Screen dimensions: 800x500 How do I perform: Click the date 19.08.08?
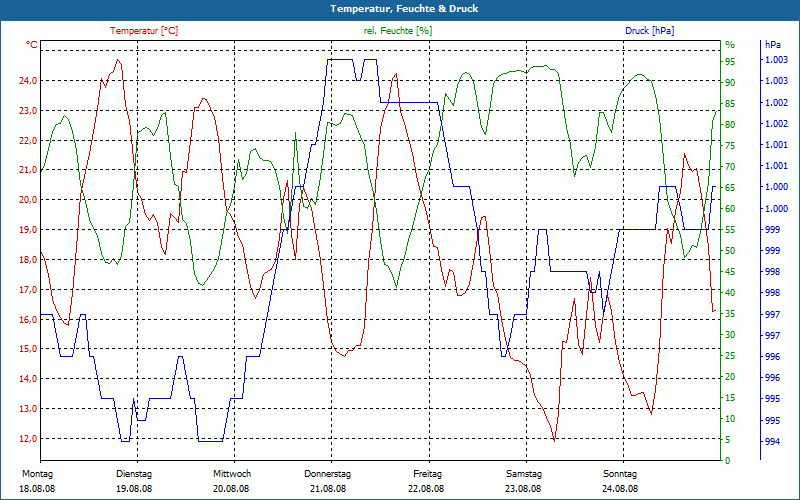(x=134, y=489)
